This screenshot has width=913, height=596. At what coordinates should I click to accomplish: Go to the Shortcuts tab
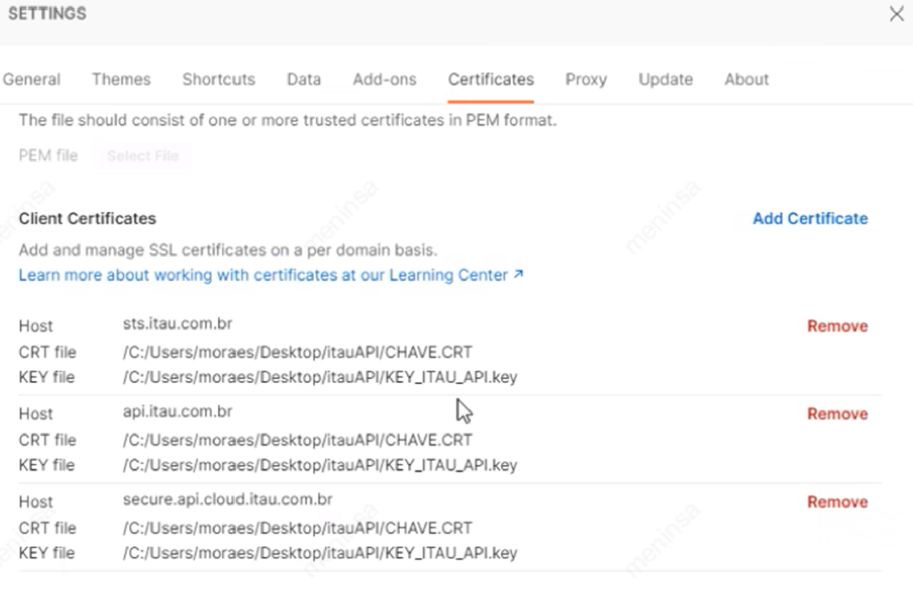pos(218,79)
